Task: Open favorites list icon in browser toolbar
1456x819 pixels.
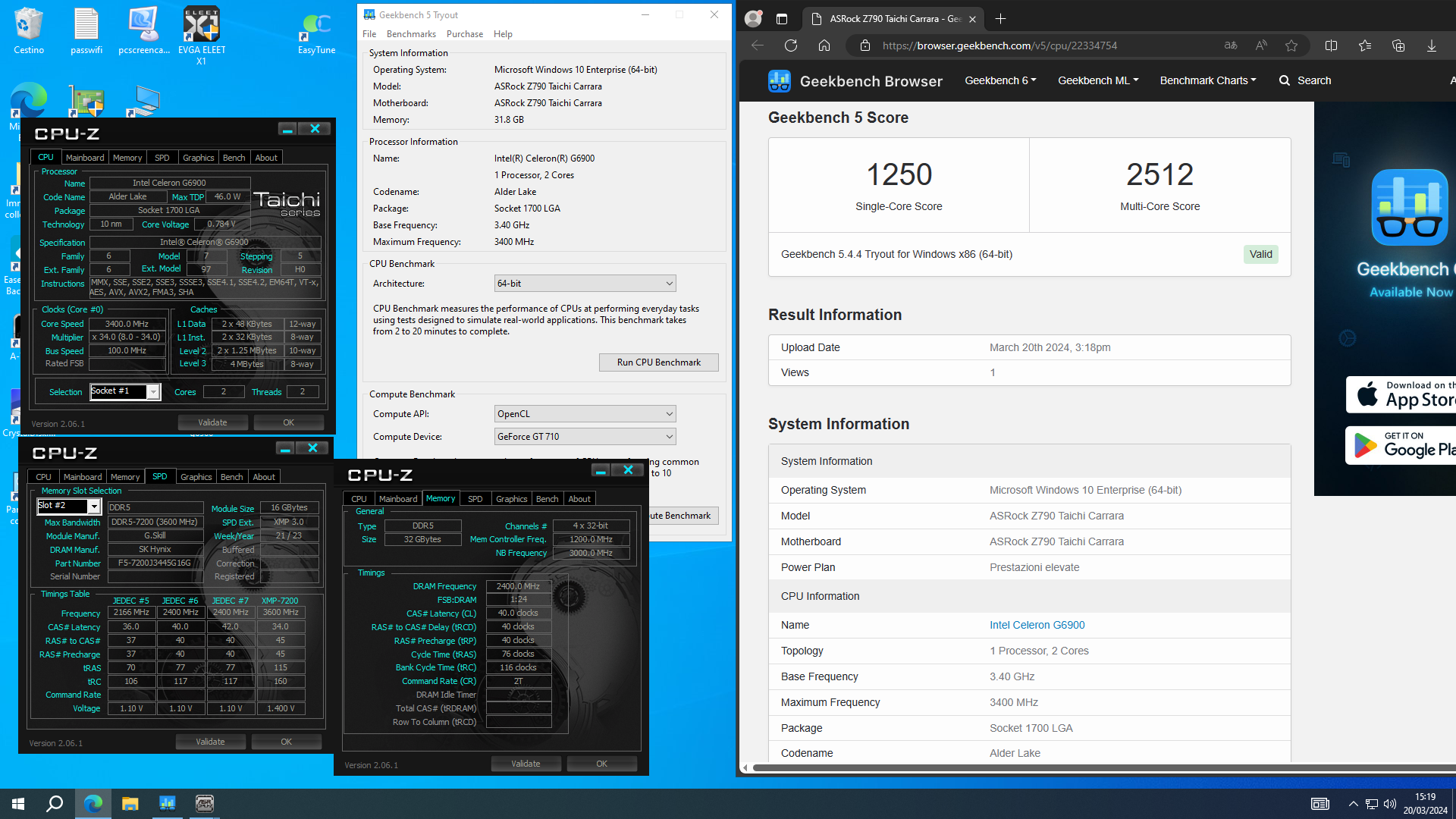Action: (x=1365, y=45)
